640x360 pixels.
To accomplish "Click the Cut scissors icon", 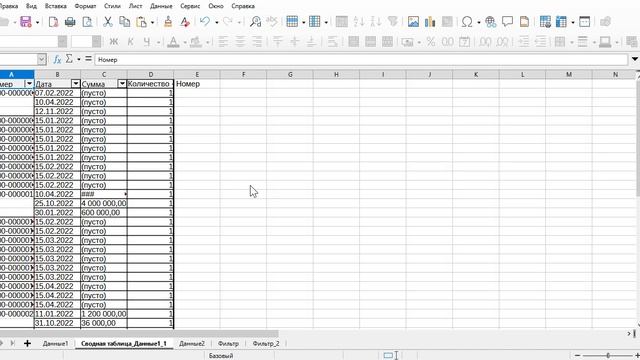I will 108,22.
